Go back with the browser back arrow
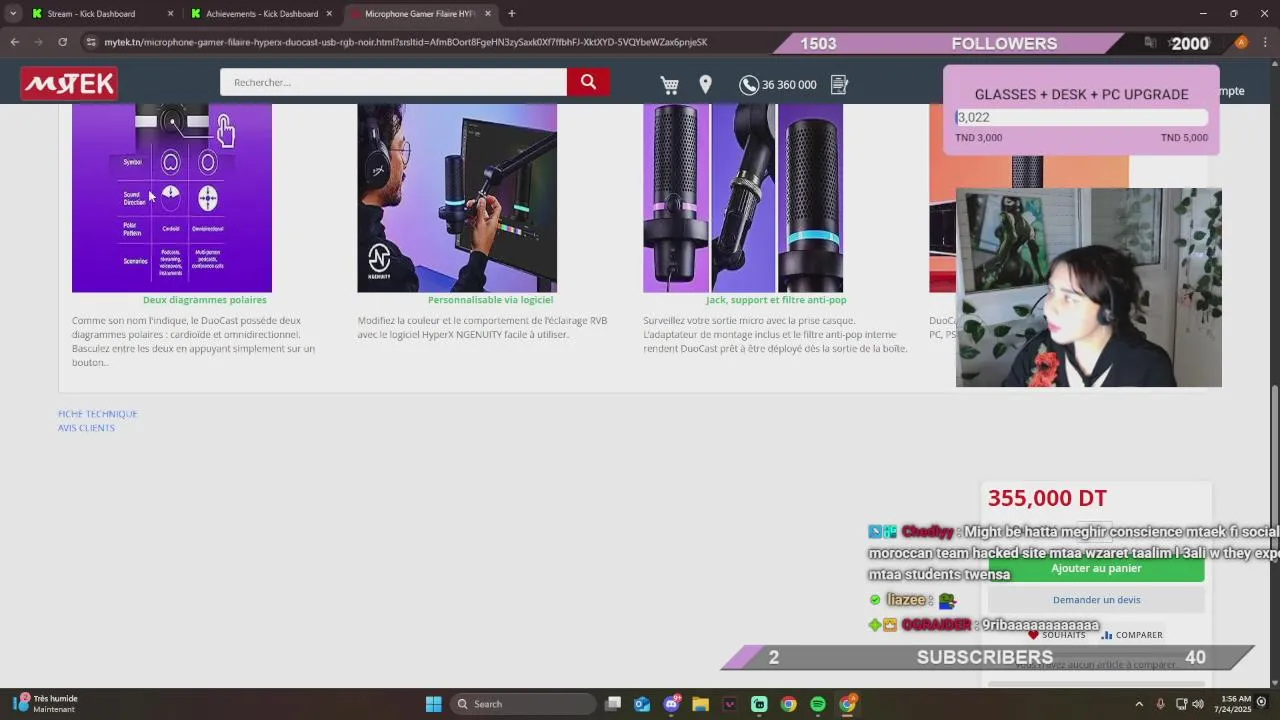Image resolution: width=1280 pixels, height=720 pixels. (14, 42)
